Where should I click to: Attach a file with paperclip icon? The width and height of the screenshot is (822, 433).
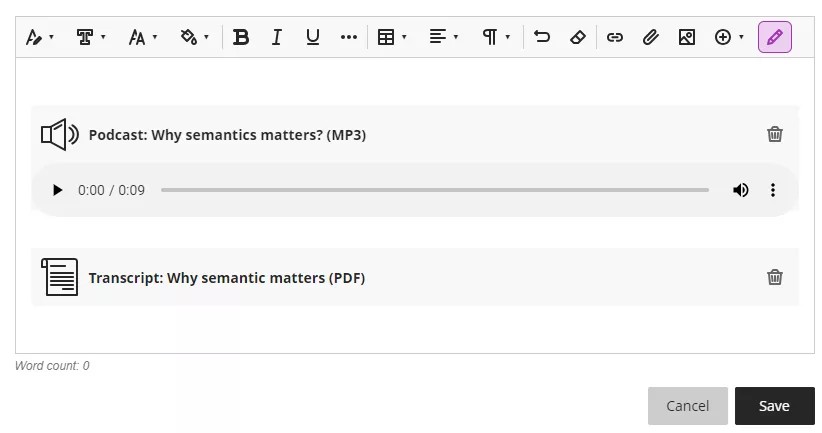coord(650,37)
